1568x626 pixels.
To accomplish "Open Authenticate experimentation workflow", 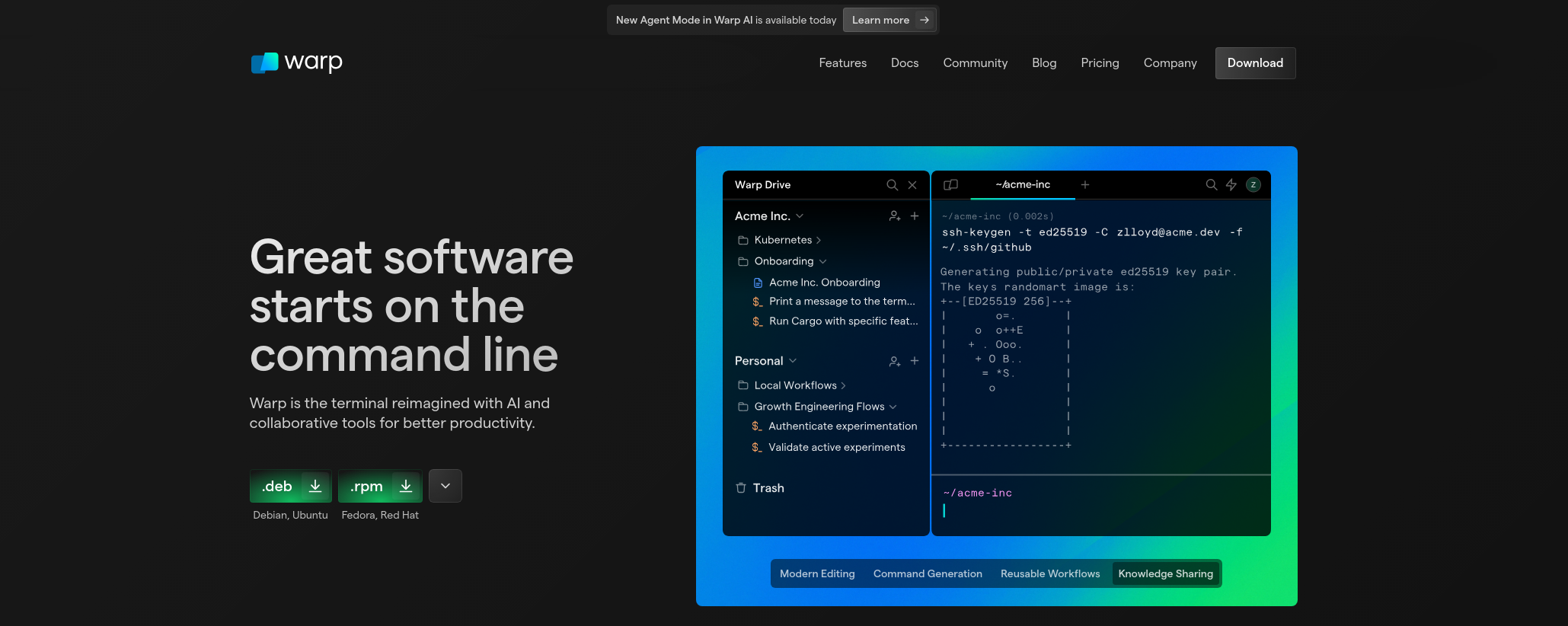I will pyautogui.click(x=843, y=426).
